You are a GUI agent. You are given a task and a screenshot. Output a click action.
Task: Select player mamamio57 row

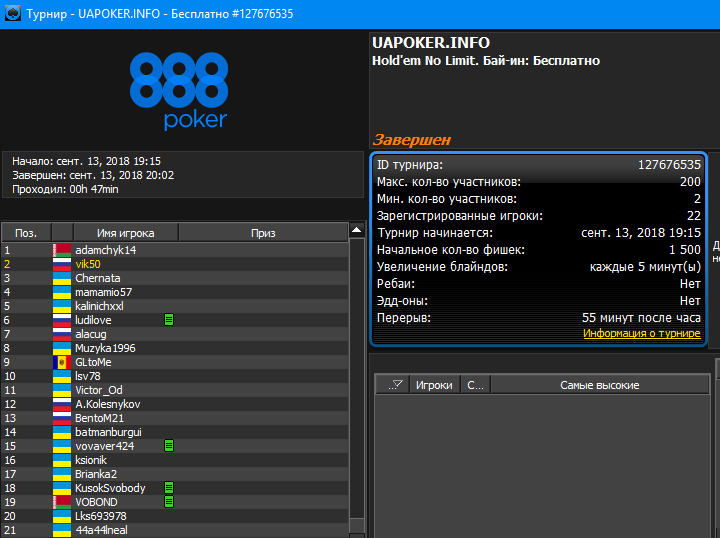174,292
